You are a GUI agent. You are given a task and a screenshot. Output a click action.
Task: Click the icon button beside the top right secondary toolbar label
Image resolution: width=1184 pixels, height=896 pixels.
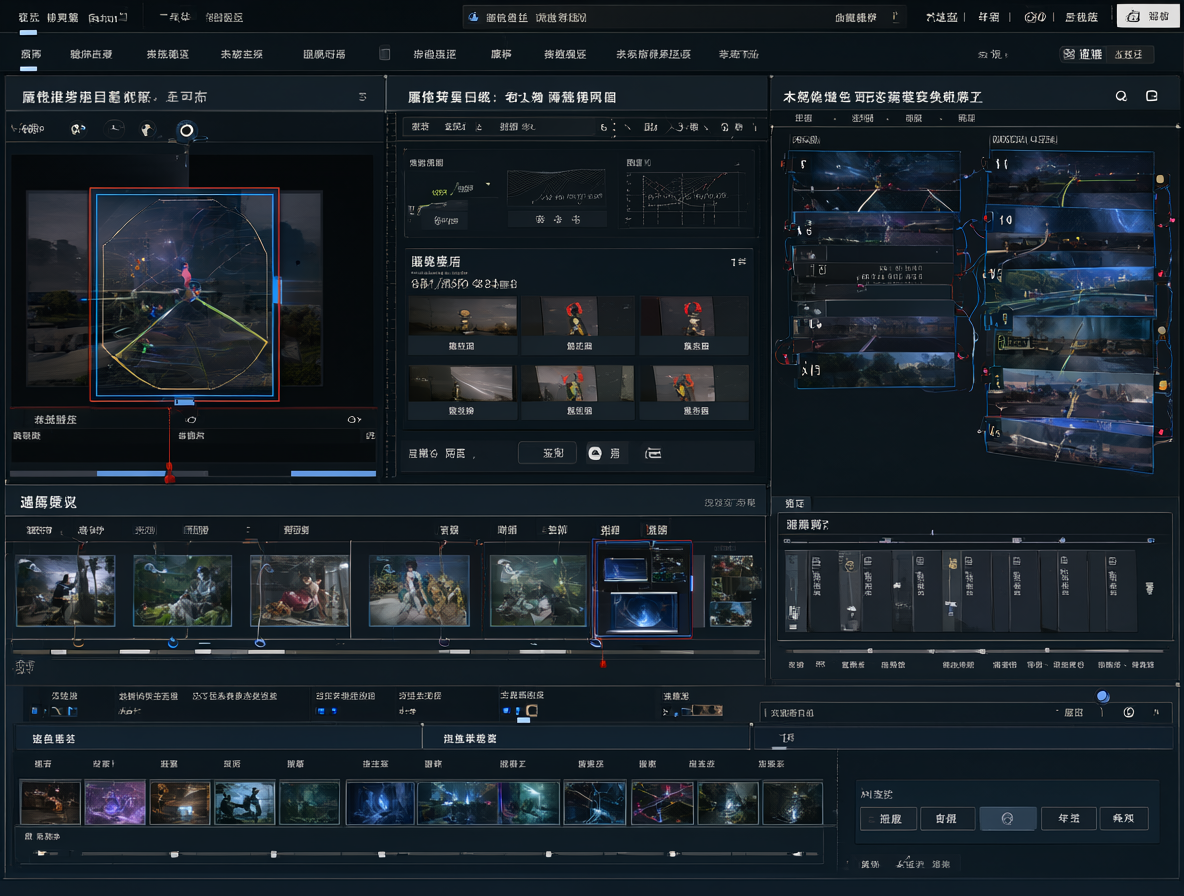coord(1069,54)
